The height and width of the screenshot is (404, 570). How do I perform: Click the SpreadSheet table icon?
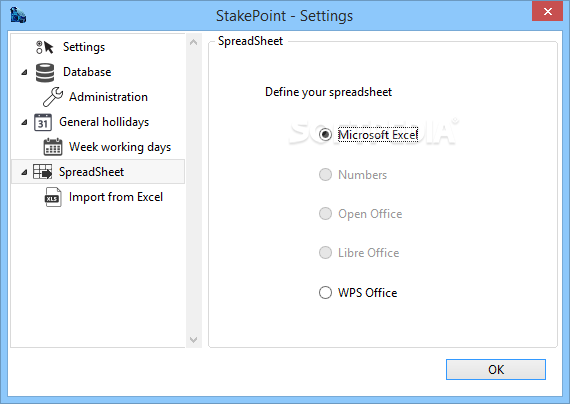43,172
